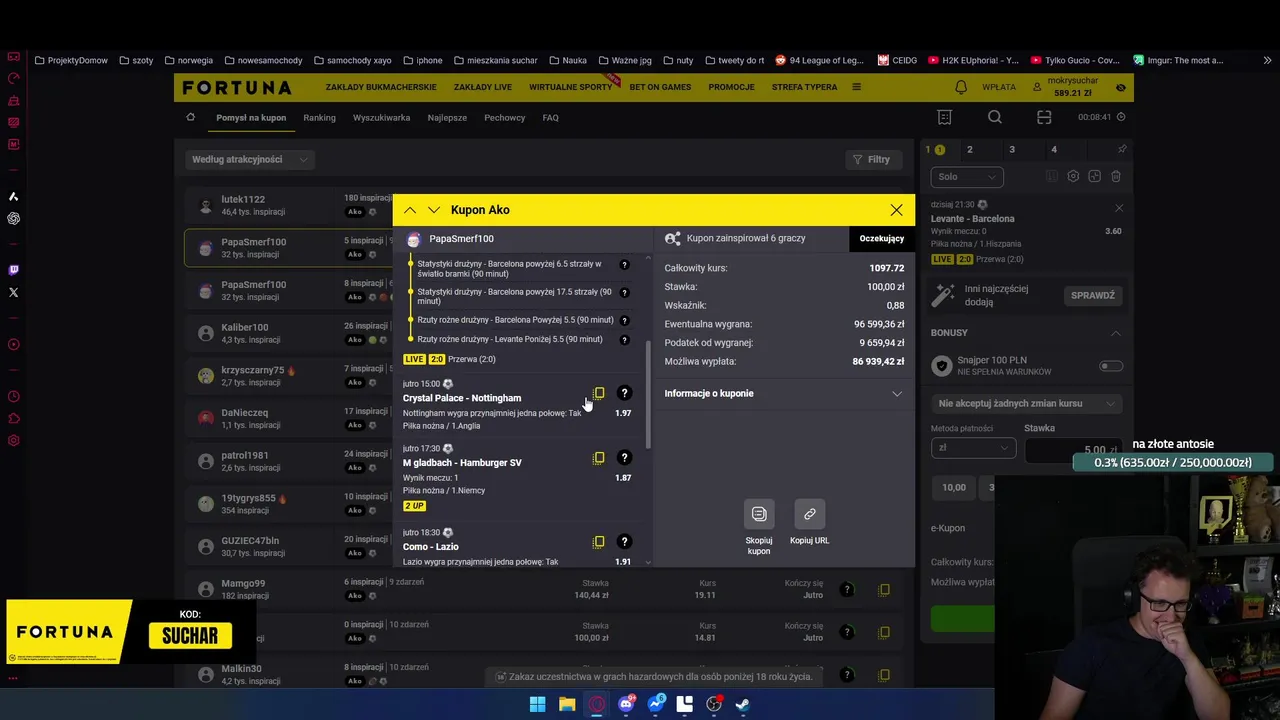Open the Filtry filter button
The image size is (1280, 720).
pyautogui.click(x=872, y=159)
